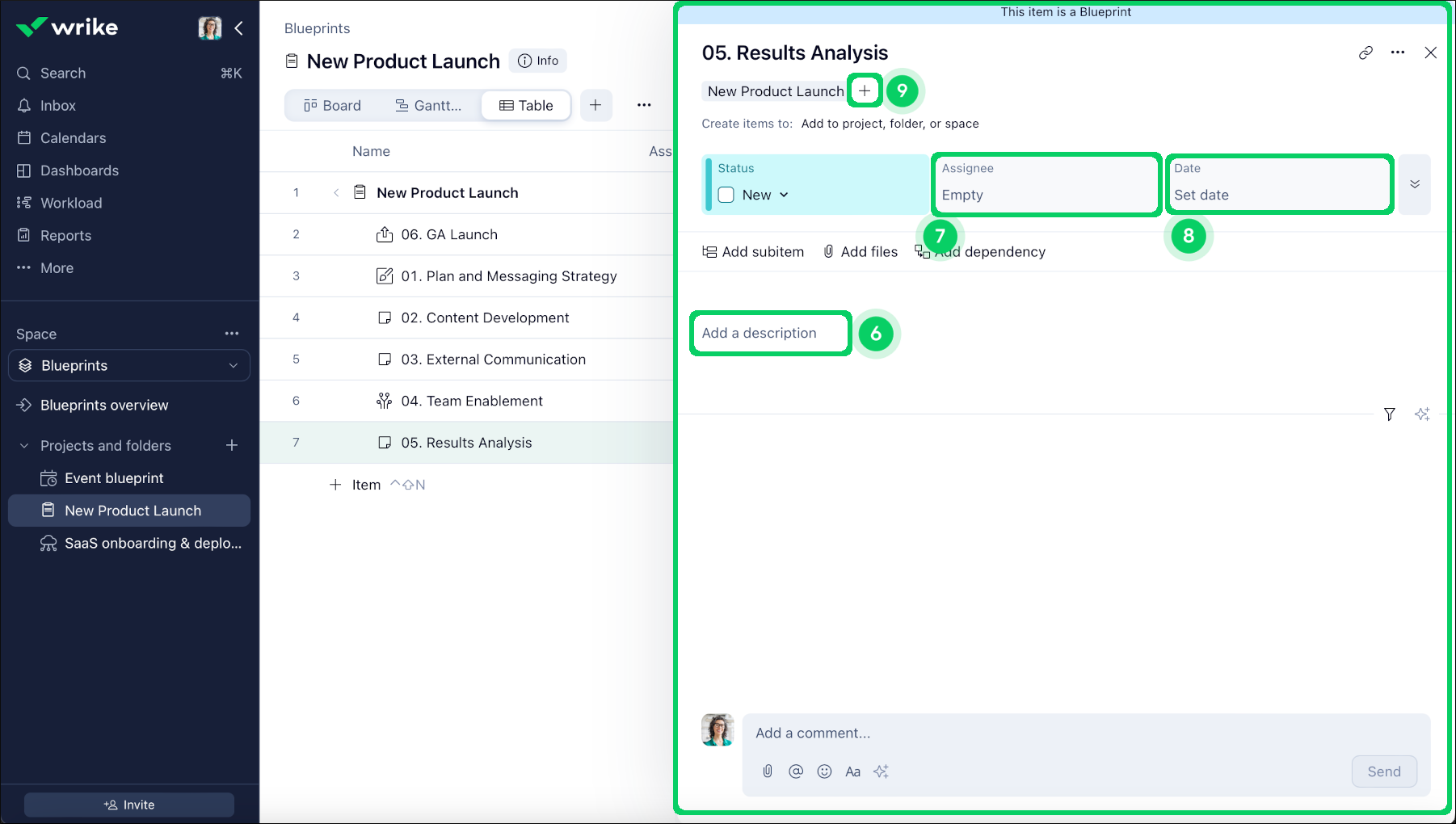Collapse the Projects and folders section
Viewport: 1456px width, 824px height.
[24, 446]
